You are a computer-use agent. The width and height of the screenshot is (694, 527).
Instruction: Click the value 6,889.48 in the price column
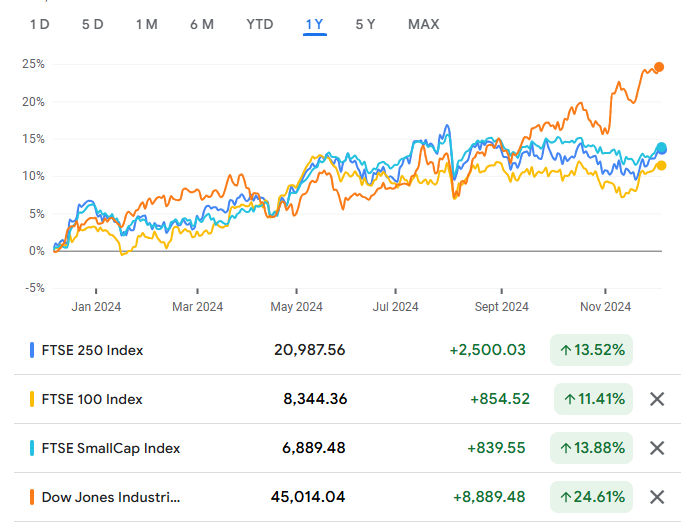314,448
